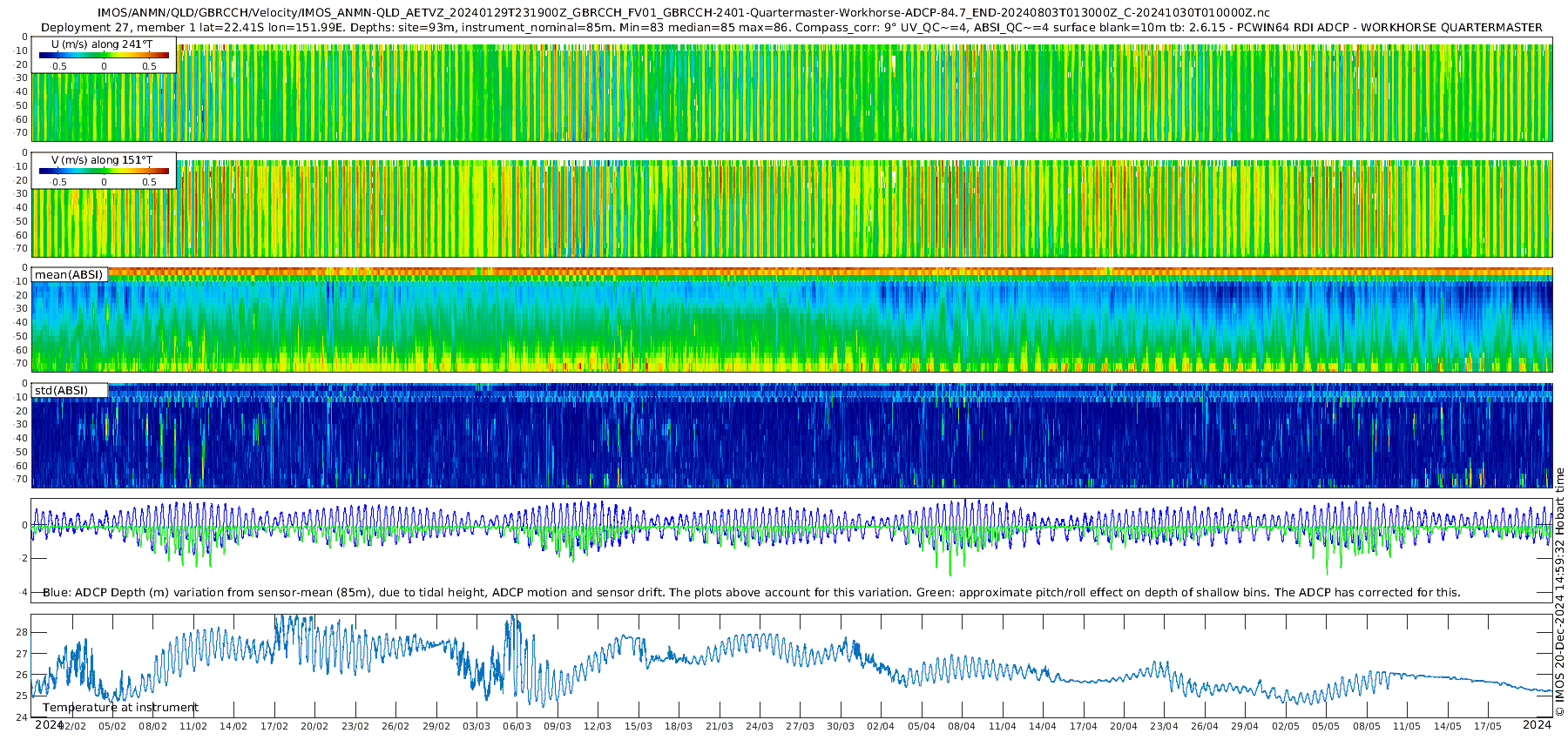Click the 2024 year label at axis right end
Image resolution: width=1568 pixels, height=740 pixels.
[x=1537, y=724]
